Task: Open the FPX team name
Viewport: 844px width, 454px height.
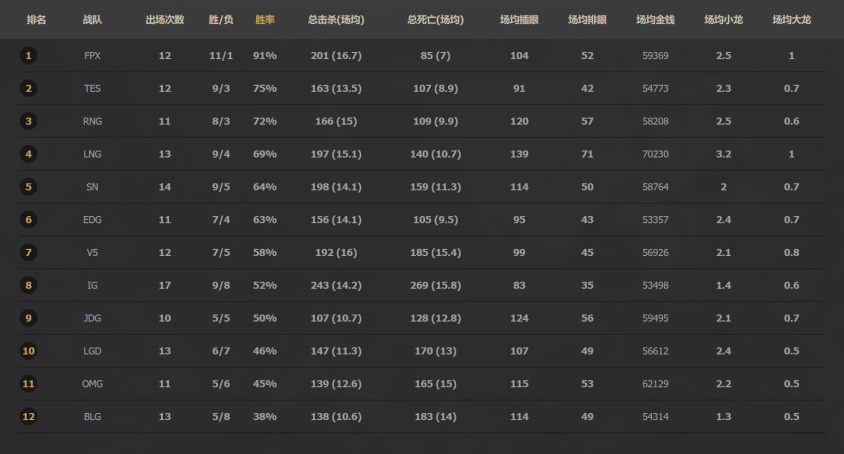Action: click(x=93, y=56)
